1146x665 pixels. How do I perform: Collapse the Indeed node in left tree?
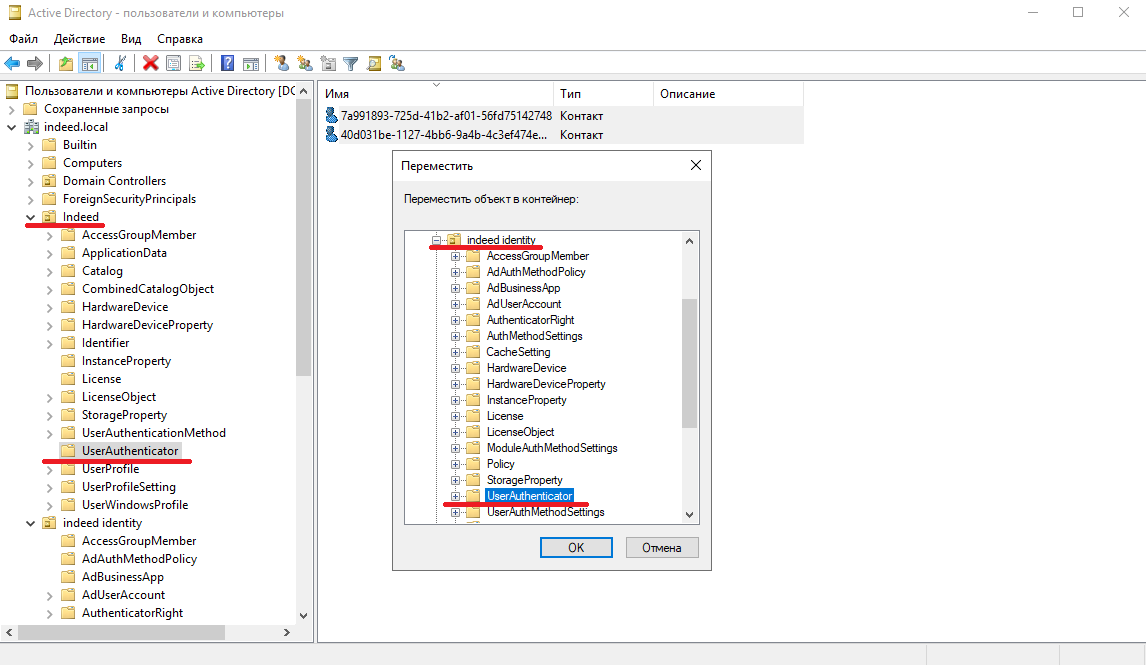tap(30, 217)
